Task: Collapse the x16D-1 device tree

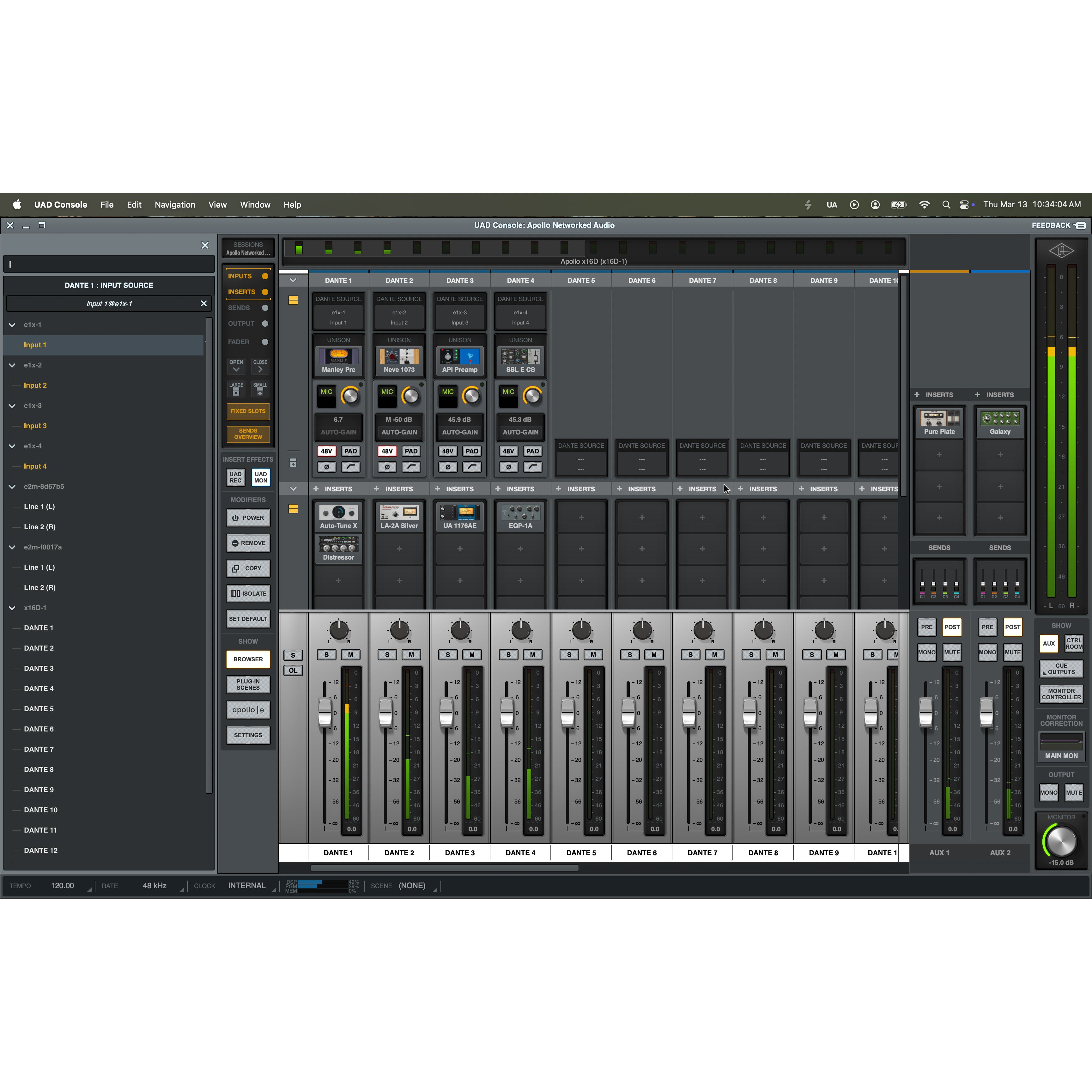Action: point(12,608)
